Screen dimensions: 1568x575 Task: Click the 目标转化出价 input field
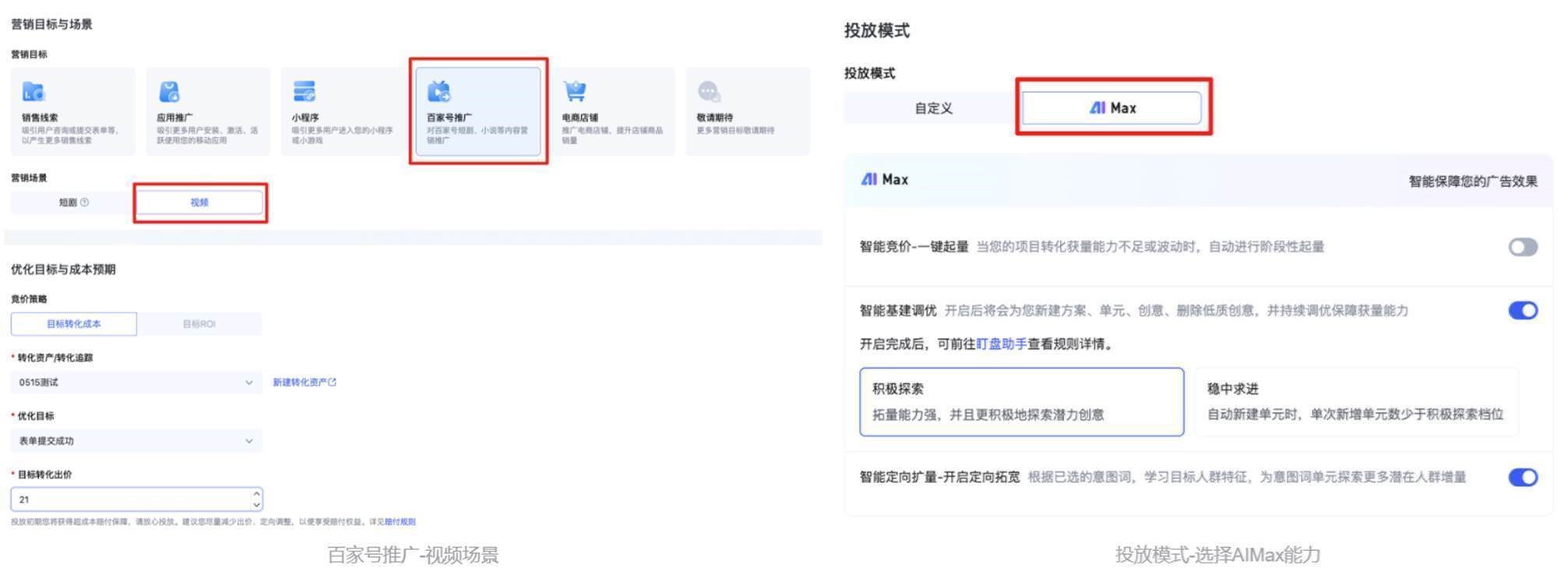129,499
